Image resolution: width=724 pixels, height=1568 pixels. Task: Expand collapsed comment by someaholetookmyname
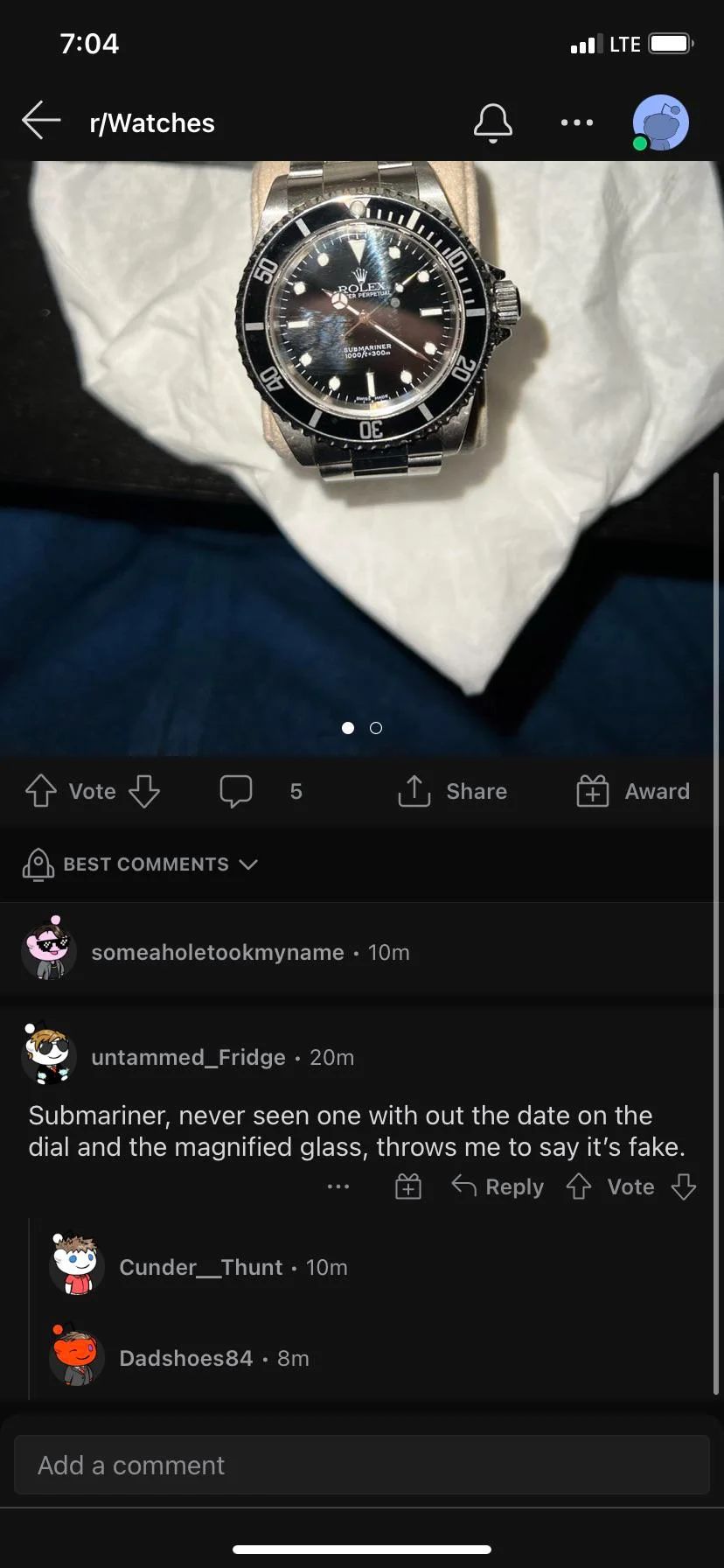tap(362, 952)
